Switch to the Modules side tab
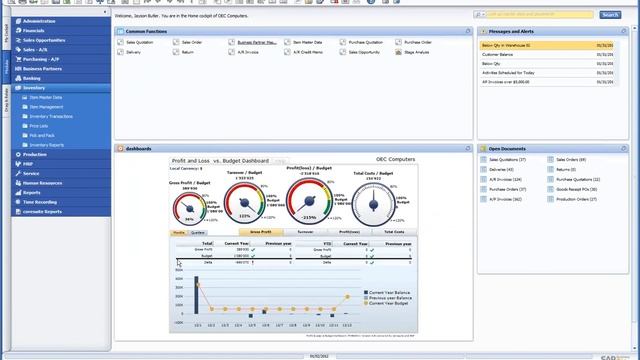 coord(6,67)
